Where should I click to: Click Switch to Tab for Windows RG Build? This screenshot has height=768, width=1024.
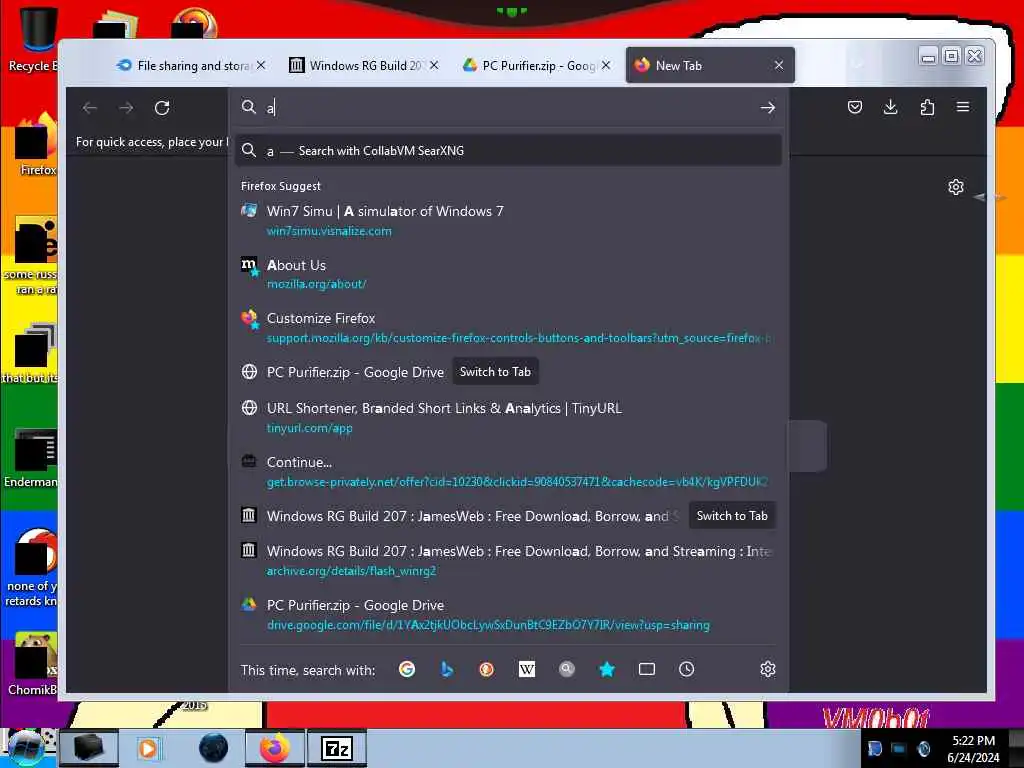pos(732,516)
